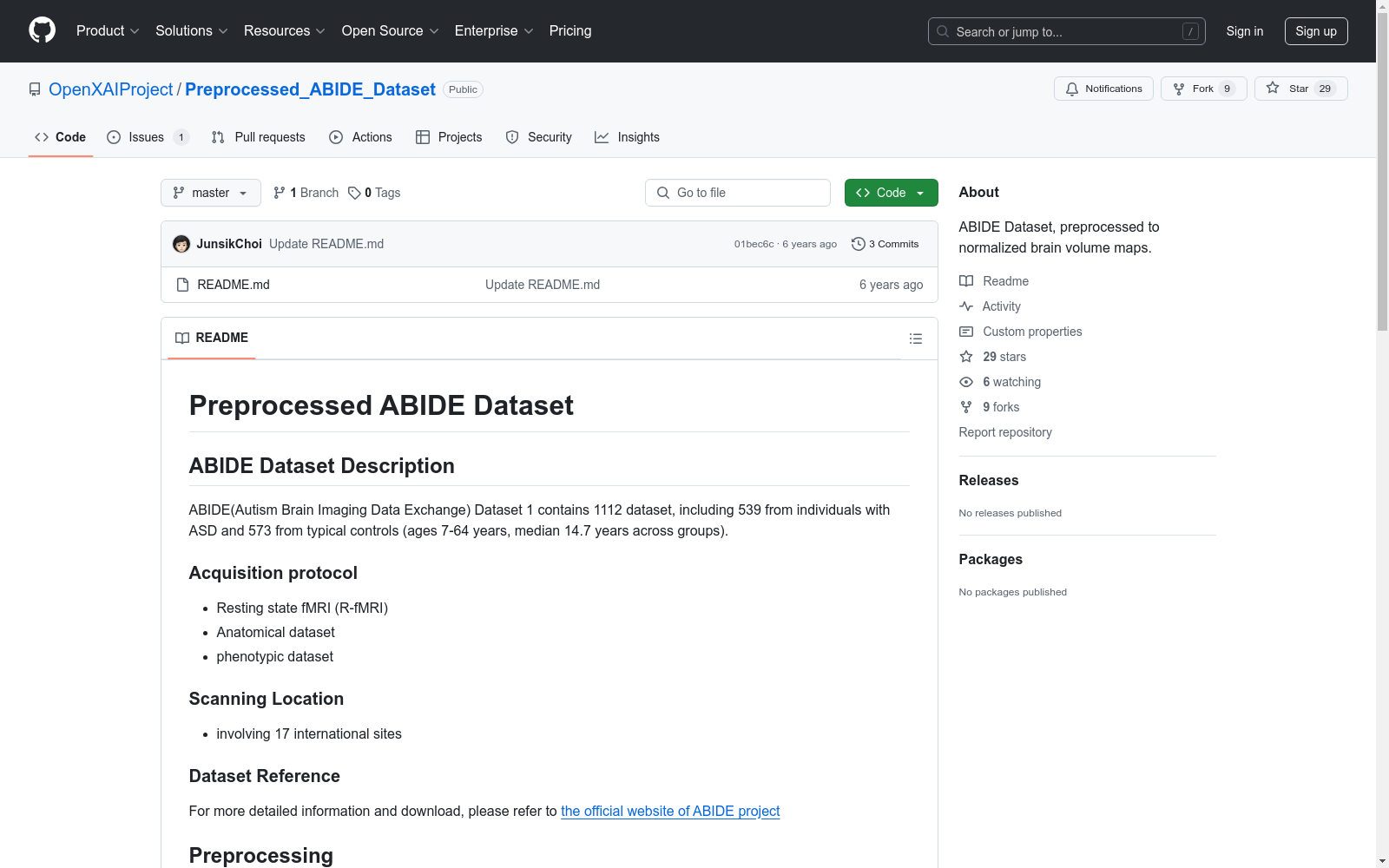
Task: Open the master branch selector
Action: click(x=210, y=193)
